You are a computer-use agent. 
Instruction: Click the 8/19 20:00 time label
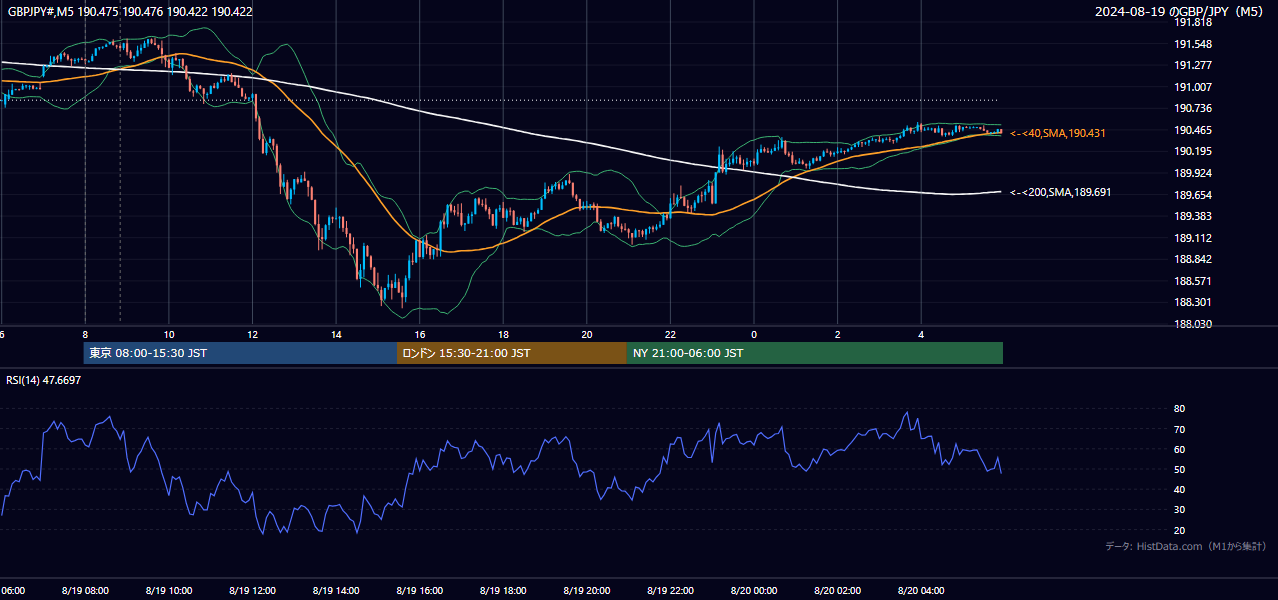point(587,591)
